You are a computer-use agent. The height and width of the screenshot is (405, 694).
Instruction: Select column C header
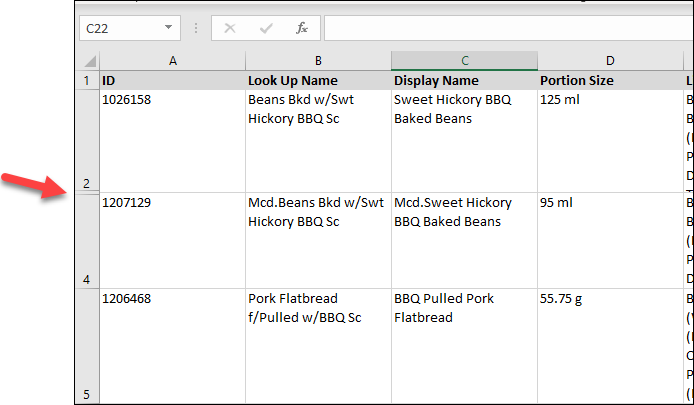(464, 61)
